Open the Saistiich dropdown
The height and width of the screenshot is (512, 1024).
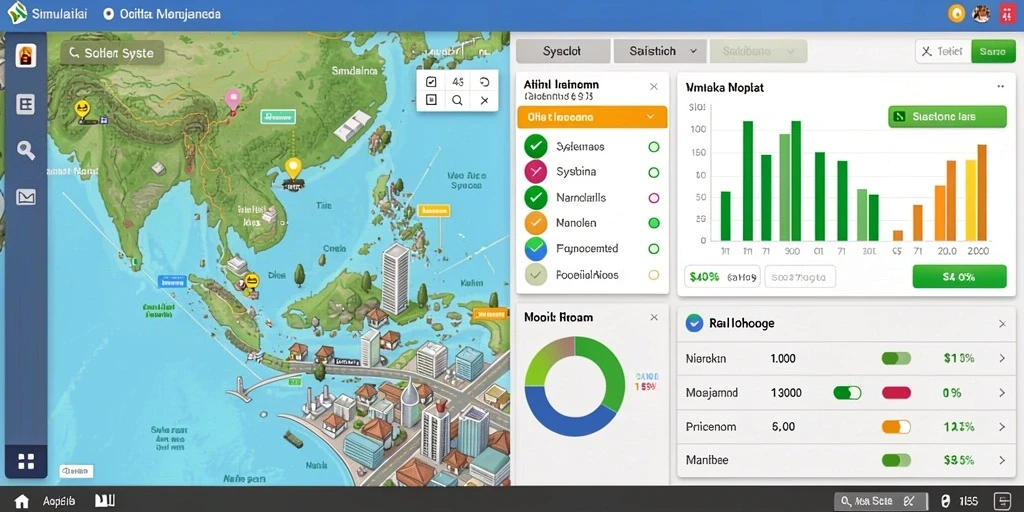click(x=660, y=51)
